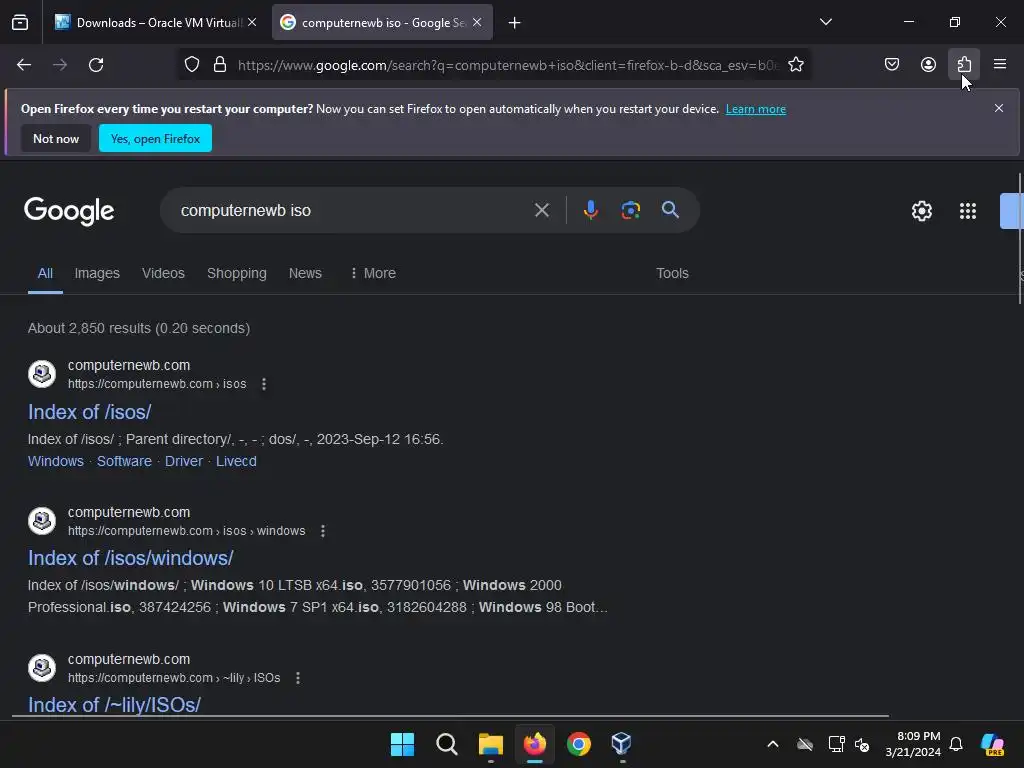Open options for ~lily › ISOs result
This screenshot has height=768, width=1024.
click(298, 678)
